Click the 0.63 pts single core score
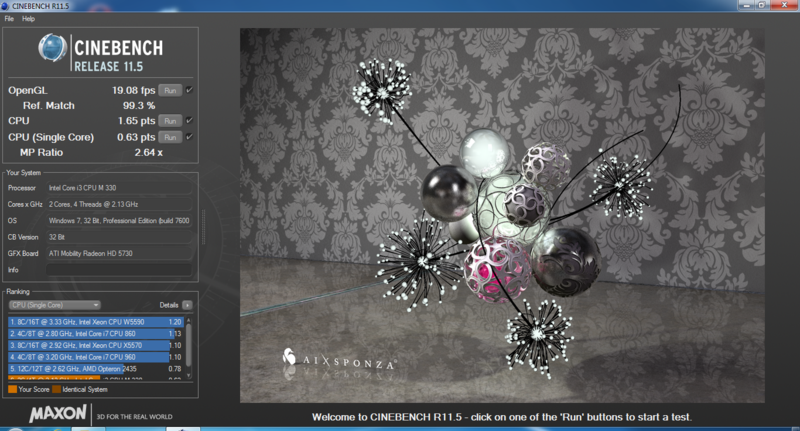 pyautogui.click(x=136, y=137)
